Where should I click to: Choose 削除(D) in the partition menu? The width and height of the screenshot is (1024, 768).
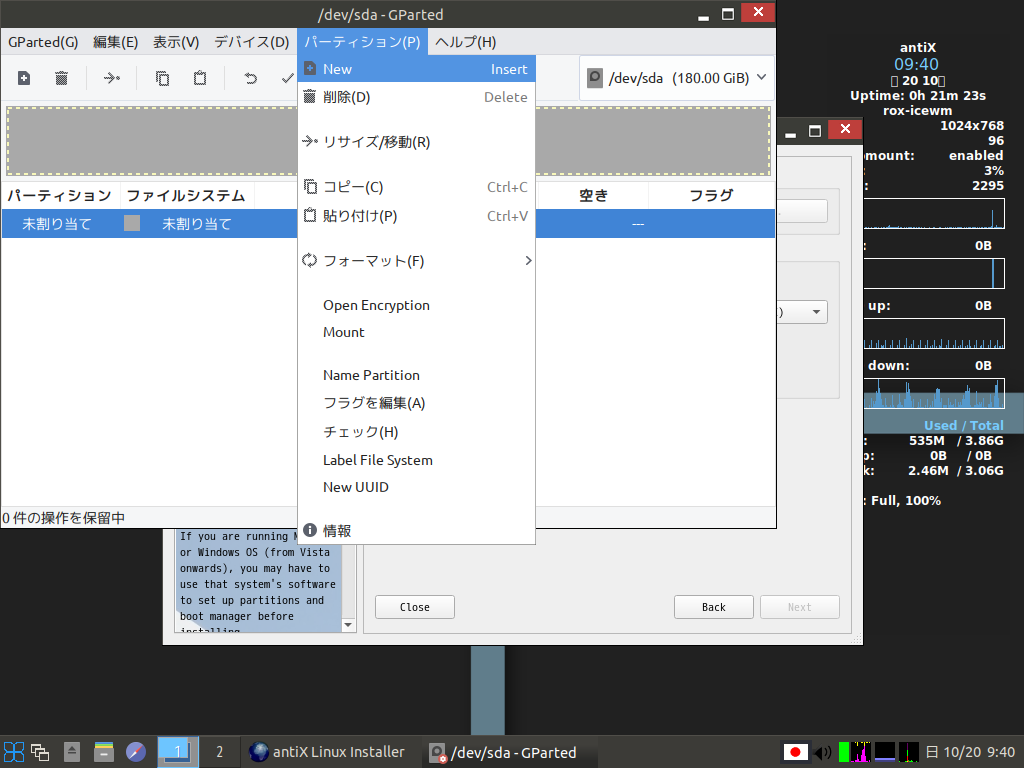(417, 97)
